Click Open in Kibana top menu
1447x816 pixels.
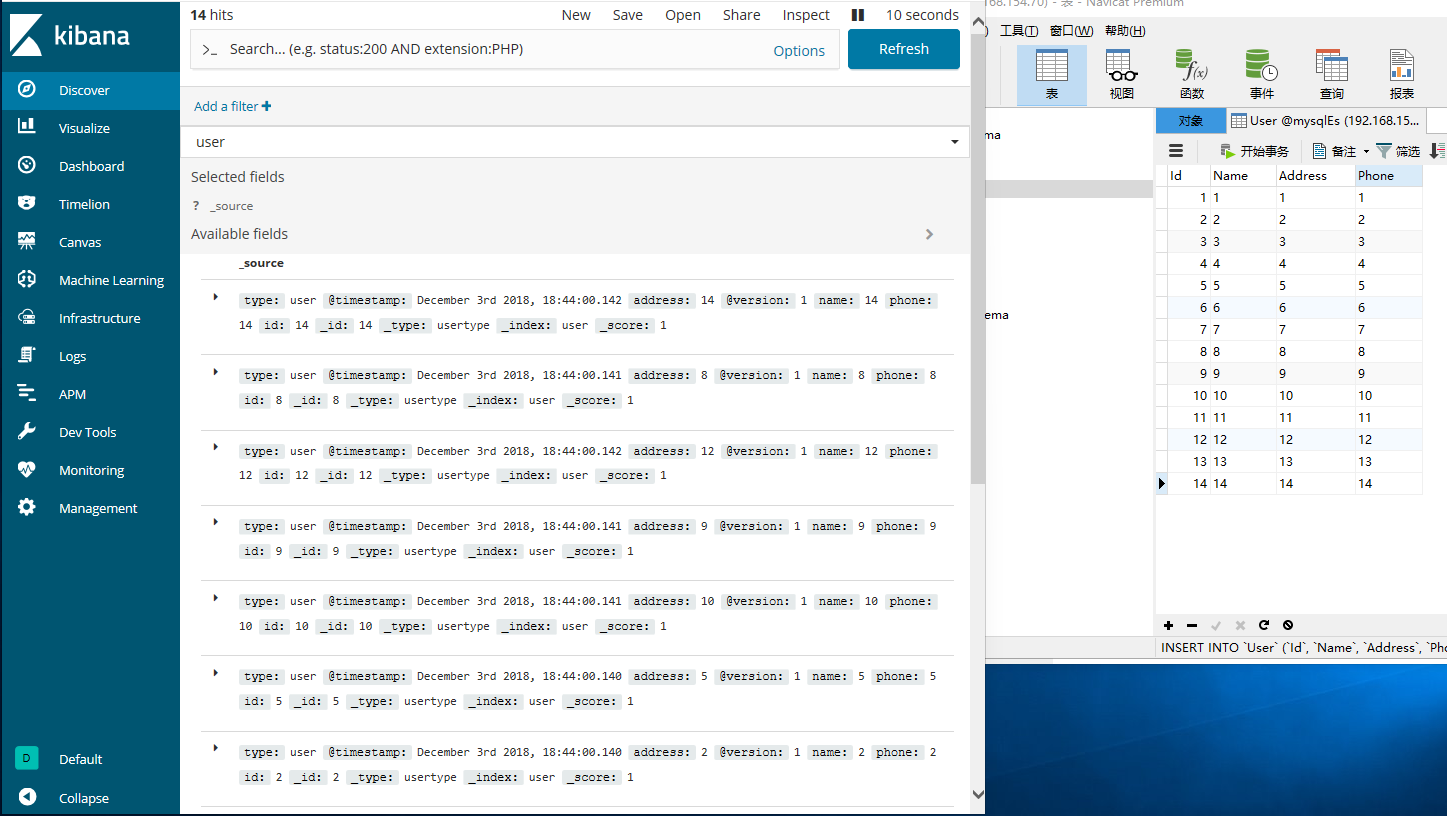(683, 15)
